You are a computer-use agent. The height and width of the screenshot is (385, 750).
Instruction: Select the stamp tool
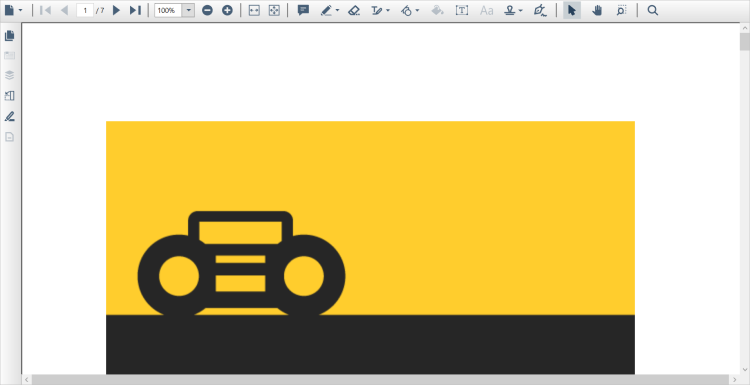tap(510, 10)
